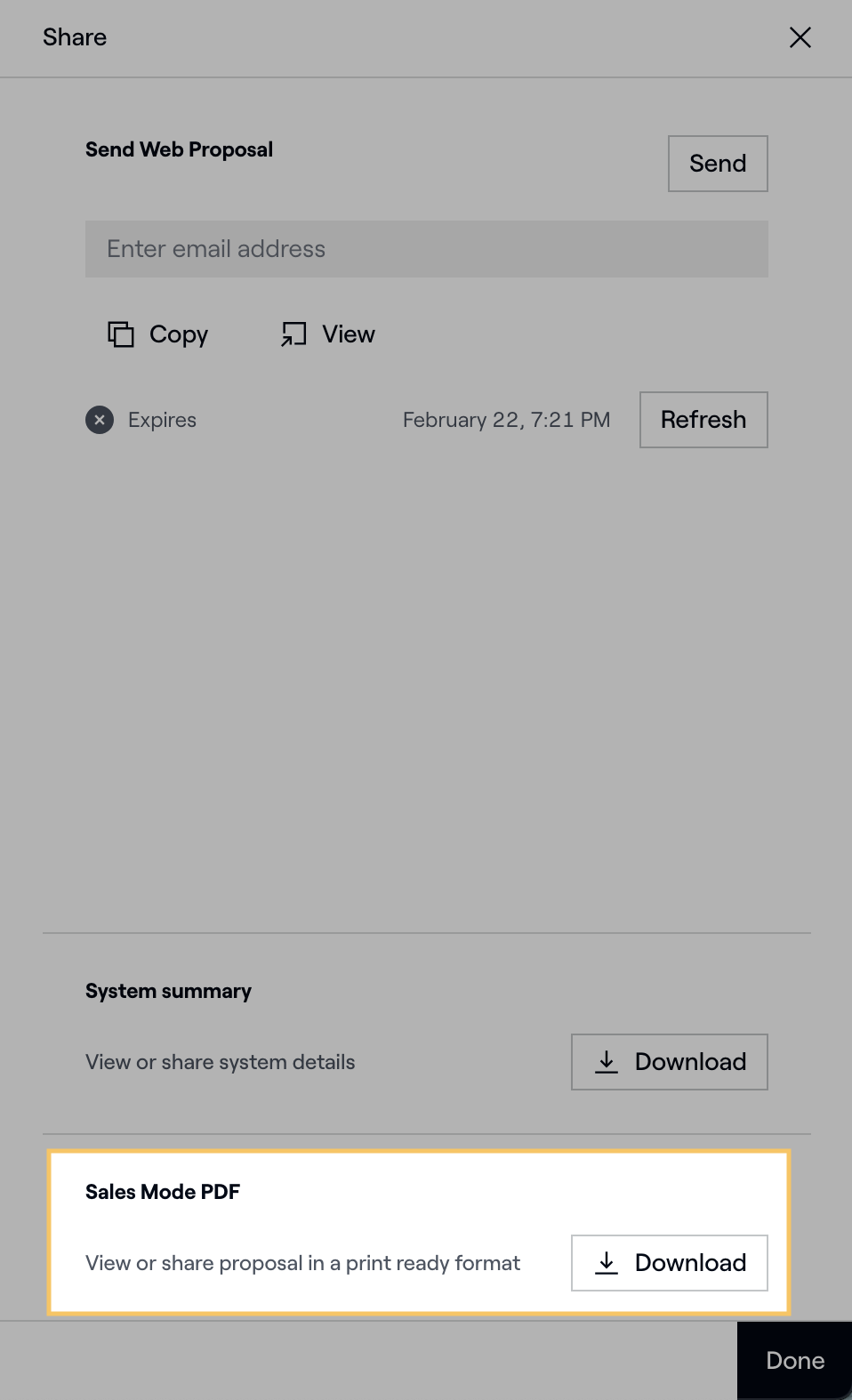Screen dimensions: 852x1400
Task: Click the Sales Mode PDF download arrow icon
Action: tap(607, 1263)
